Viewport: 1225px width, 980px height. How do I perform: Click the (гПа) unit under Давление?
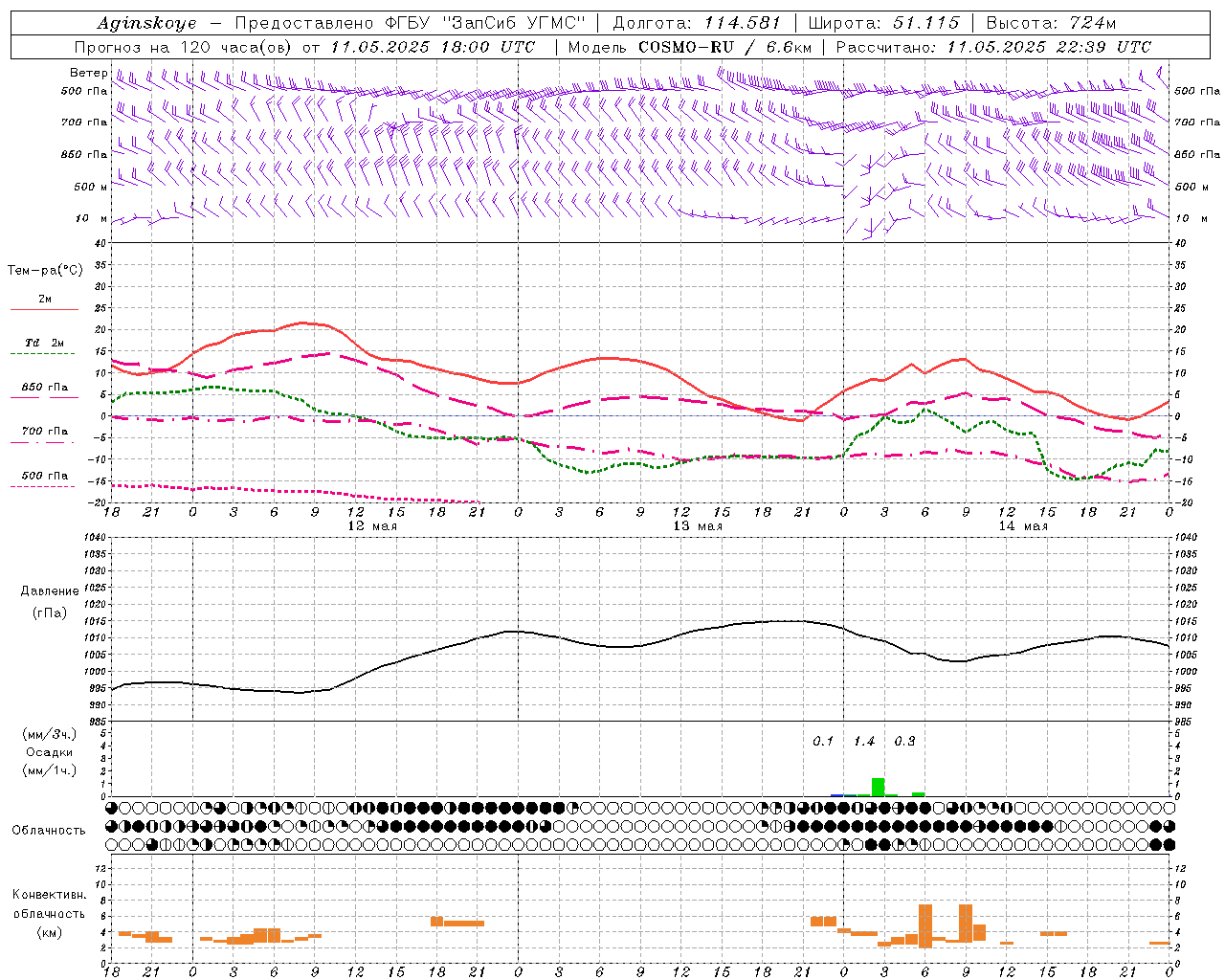click(48, 612)
